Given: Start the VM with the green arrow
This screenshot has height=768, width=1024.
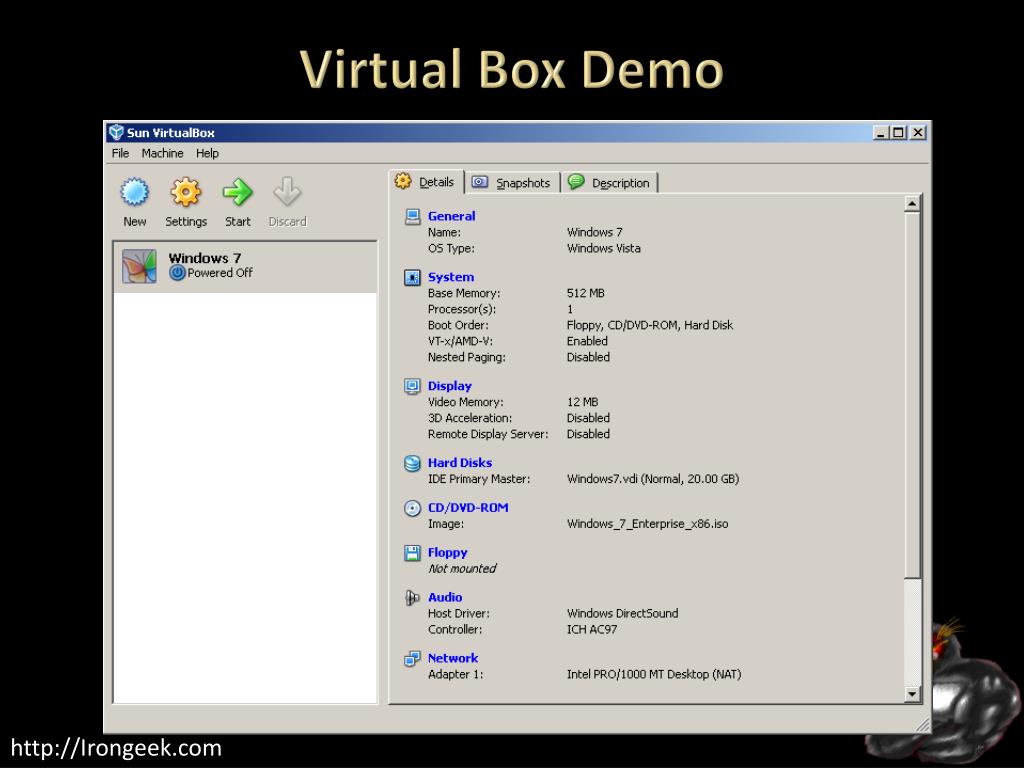Looking at the screenshot, I should pos(237,192).
